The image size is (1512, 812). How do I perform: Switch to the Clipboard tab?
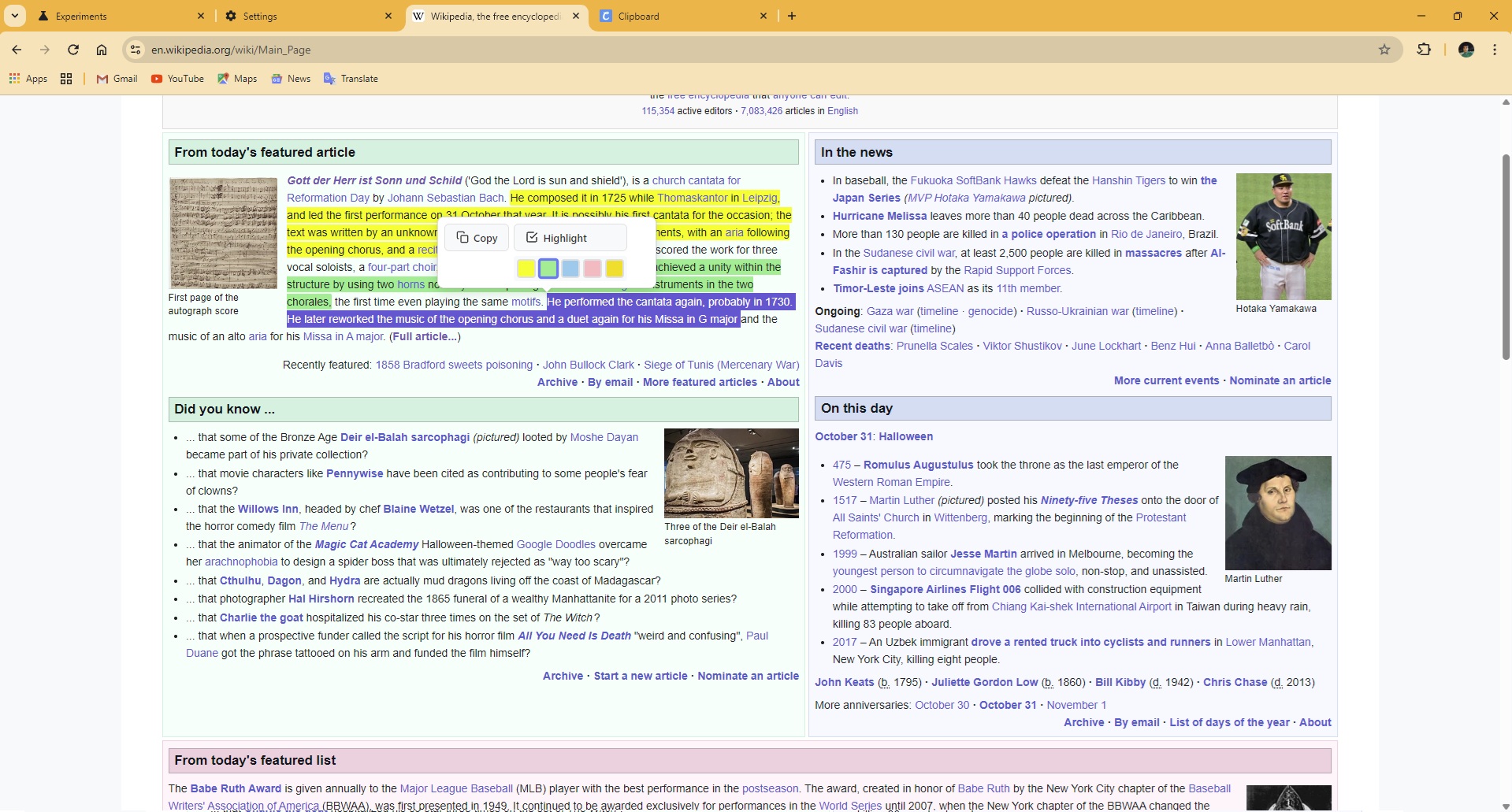684,16
